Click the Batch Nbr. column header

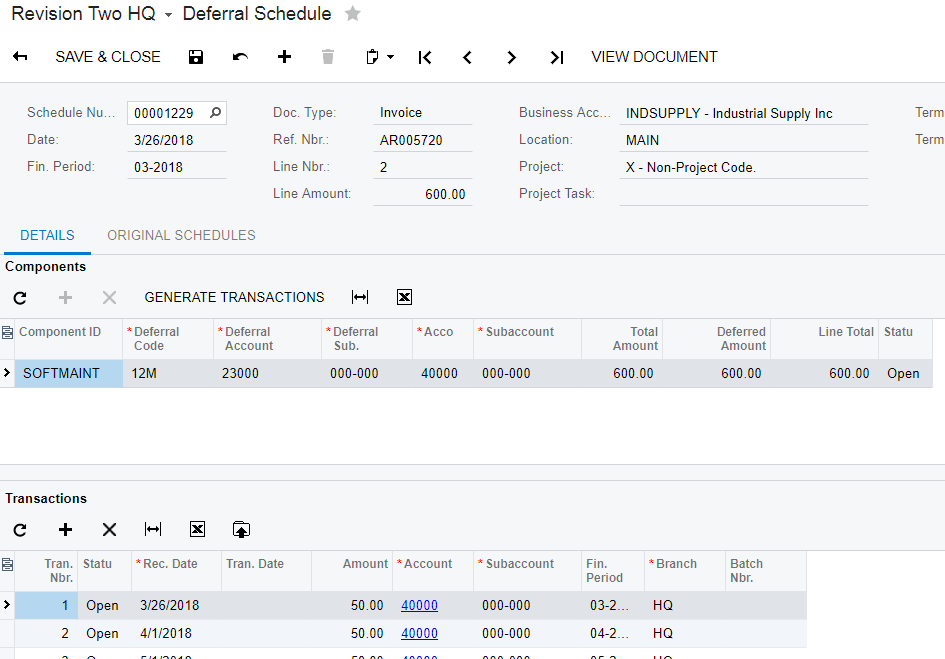[x=766, y=571]
